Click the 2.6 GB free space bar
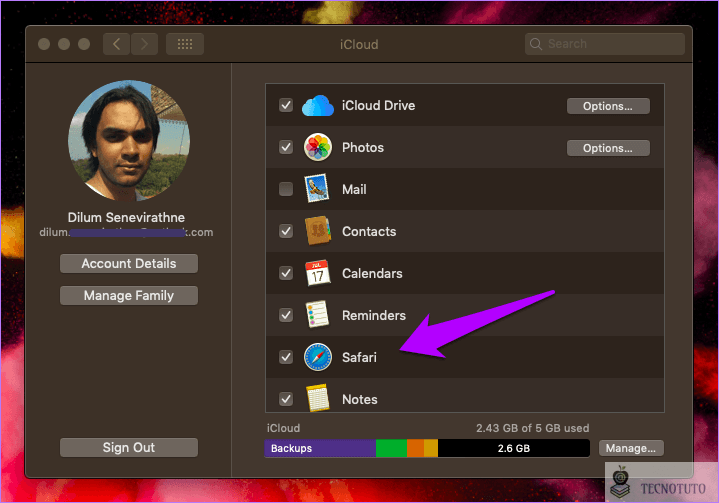The height and width of the screenshot is (503, 719). pos(514,448)
